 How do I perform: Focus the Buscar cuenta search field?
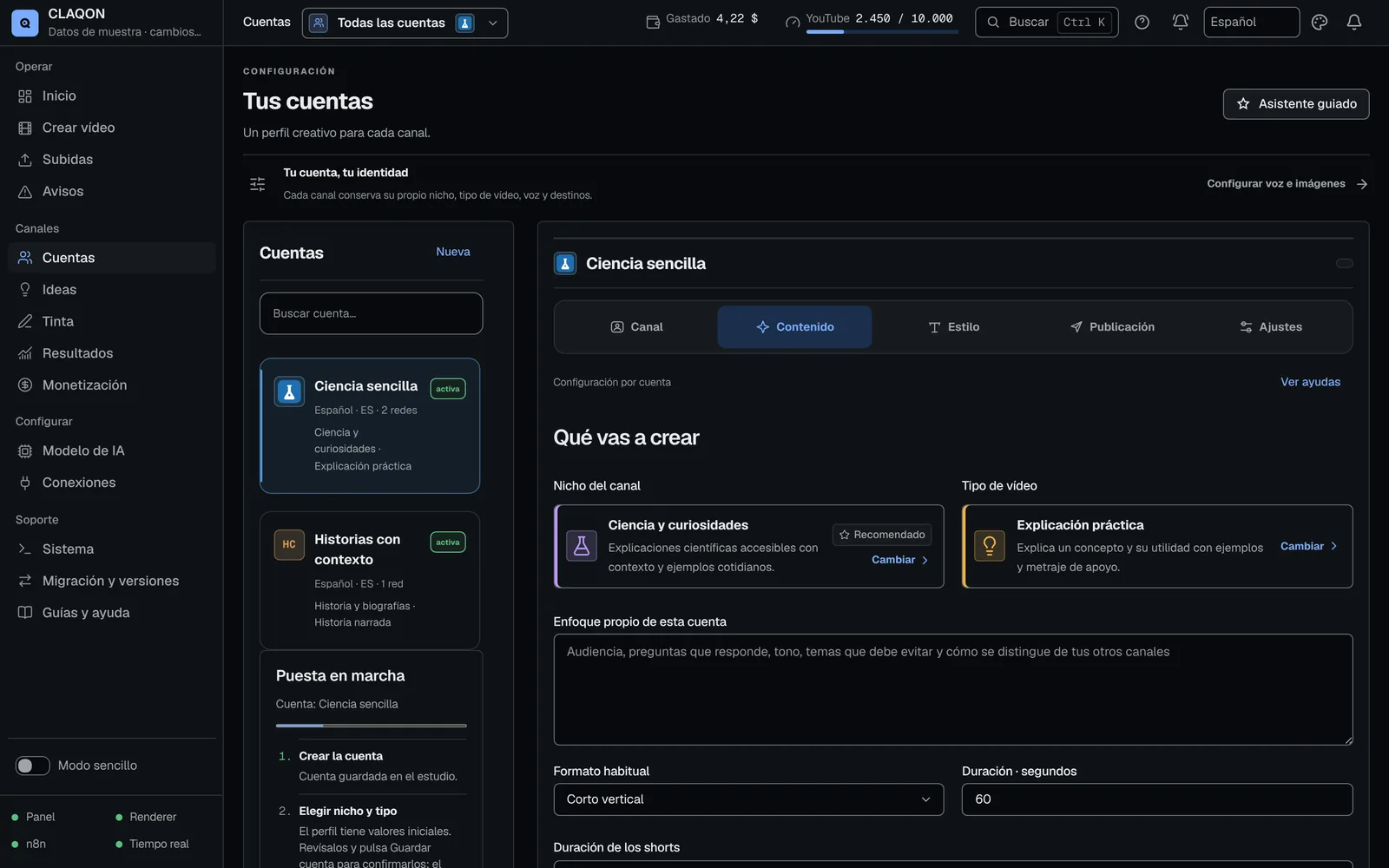click(x=372, y=313)
